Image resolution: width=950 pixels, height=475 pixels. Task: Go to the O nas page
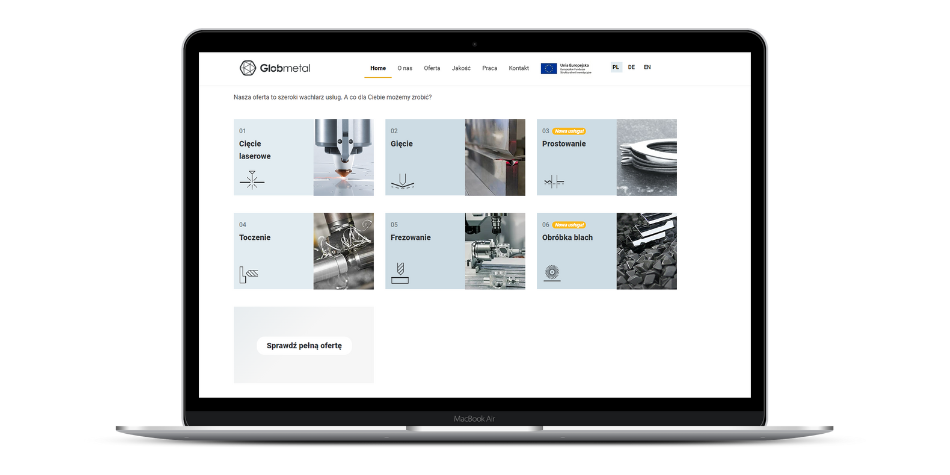click(x=405, y=68)
